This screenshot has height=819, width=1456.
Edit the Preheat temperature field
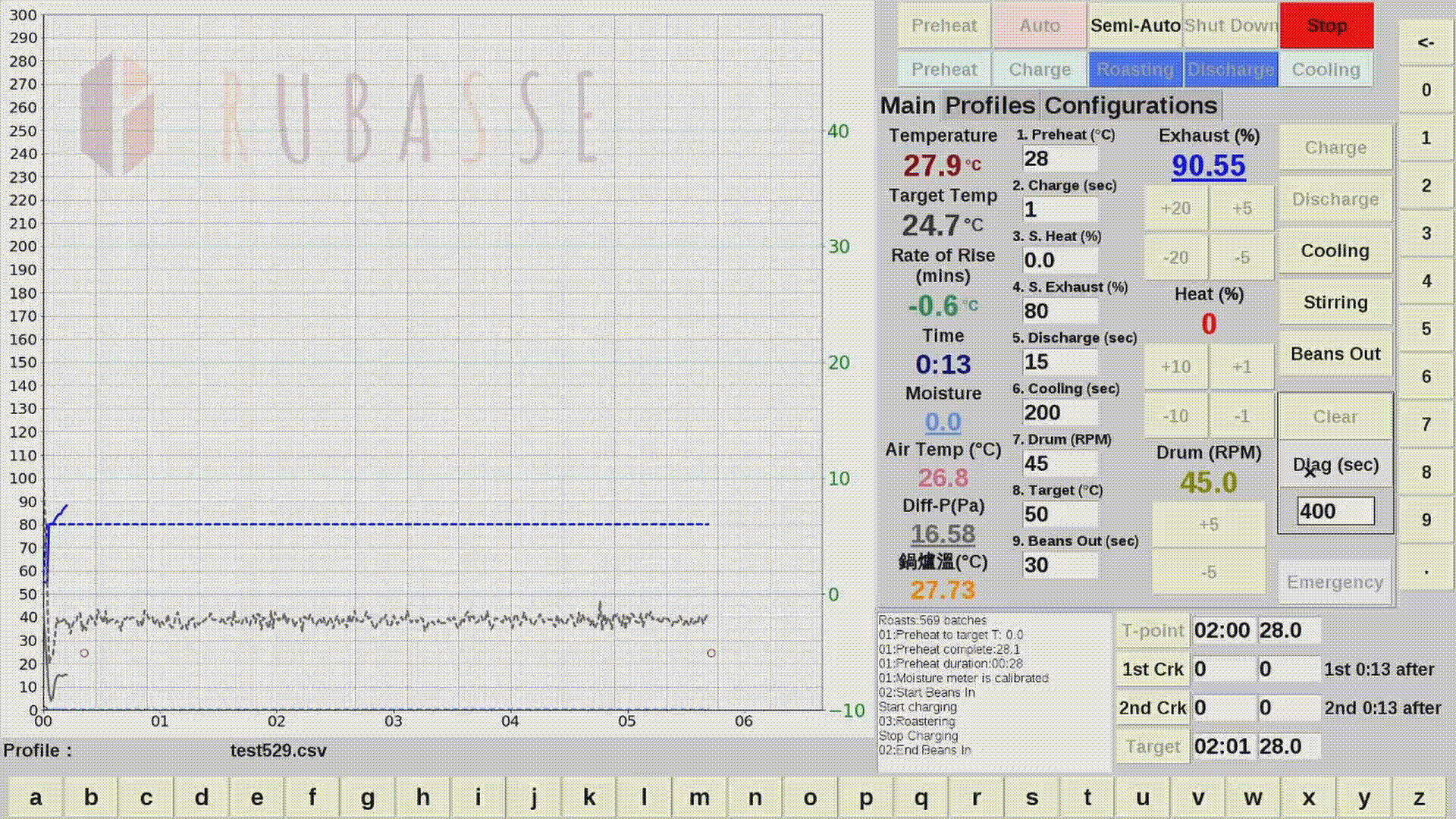1059,159
